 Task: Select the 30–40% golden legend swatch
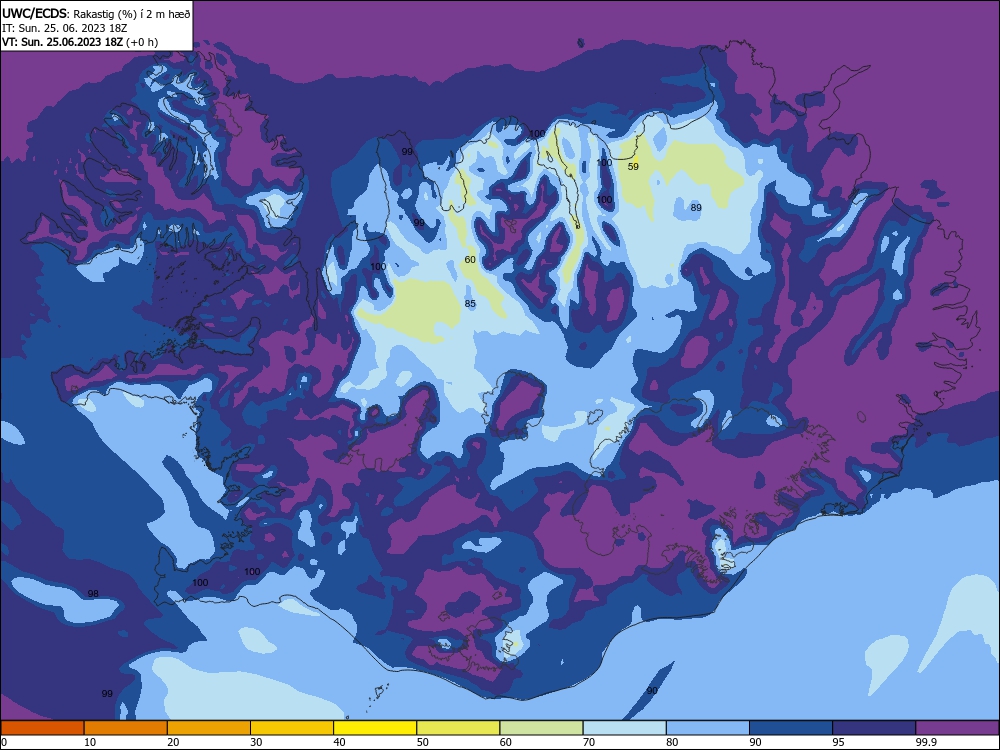tap(292, 728)
